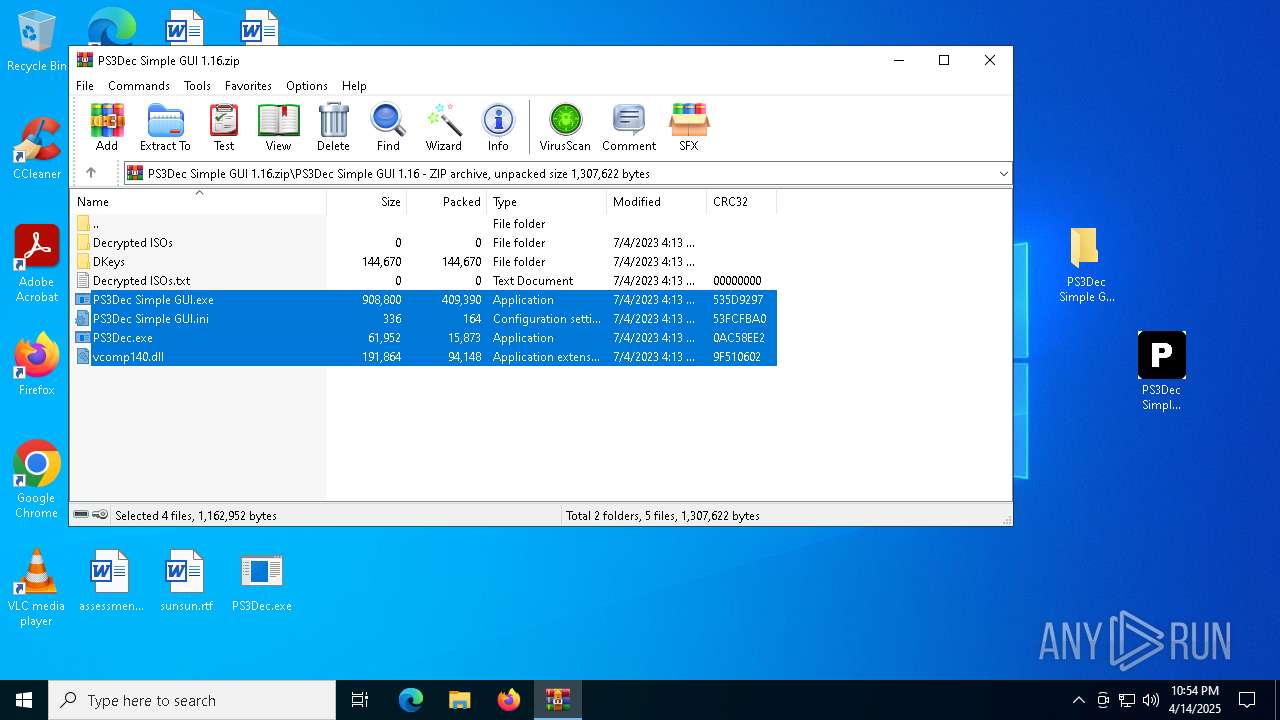Select PS3Dec Simple GUI.exe file

click(425, 300)
